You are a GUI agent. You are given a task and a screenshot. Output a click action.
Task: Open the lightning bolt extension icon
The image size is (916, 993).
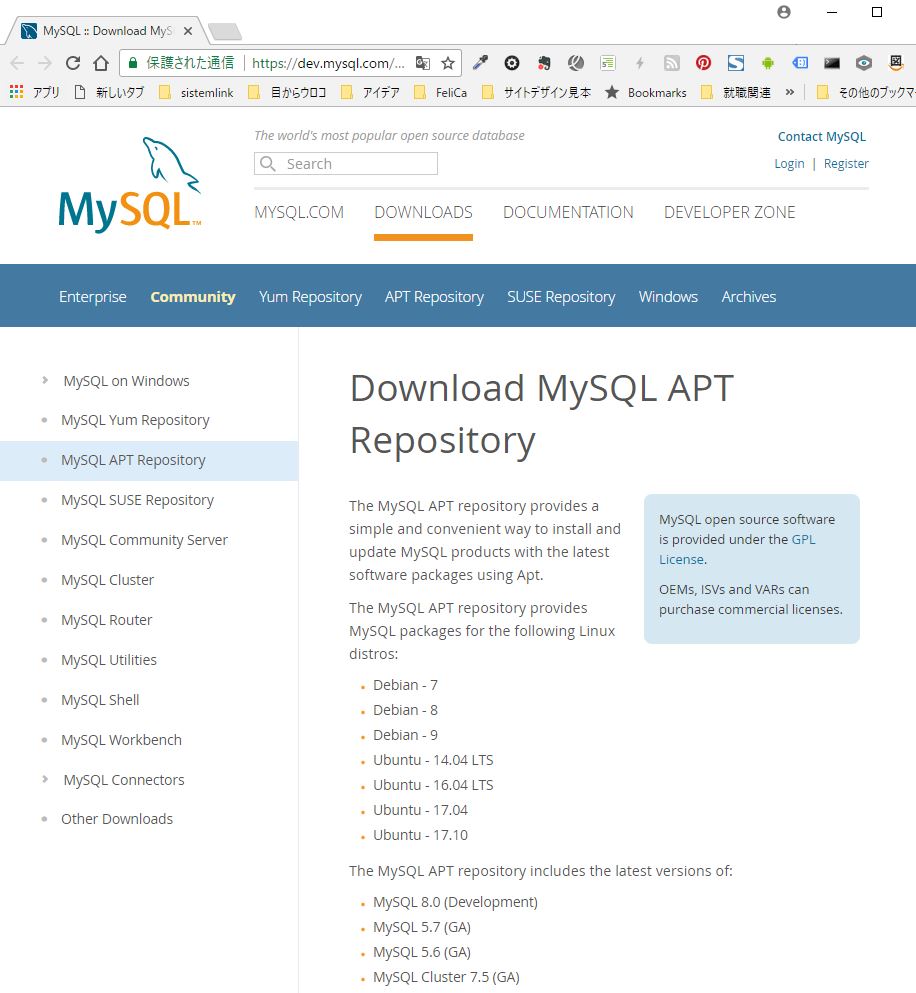(x=640, y=63)
